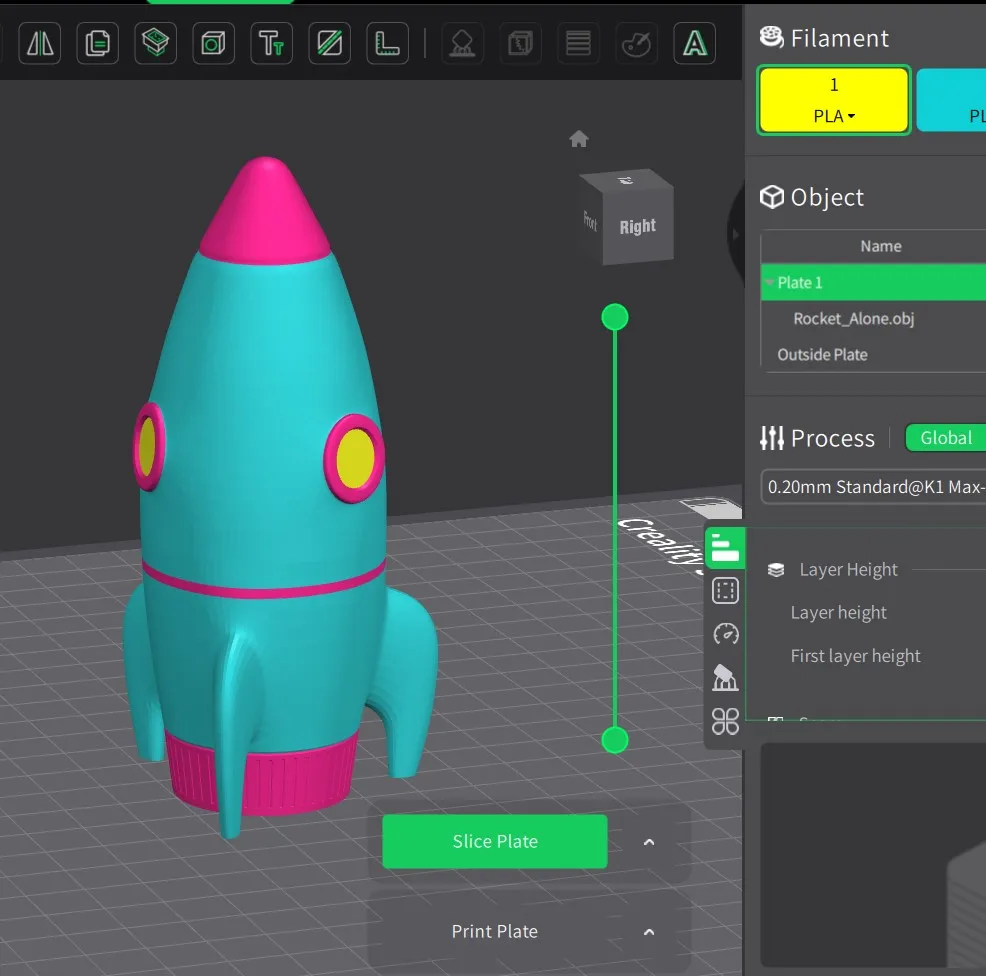Open the 0.20mm Standard process preset dropdown
The height and width of the screenshot is (976, 986).
(872, 488)
